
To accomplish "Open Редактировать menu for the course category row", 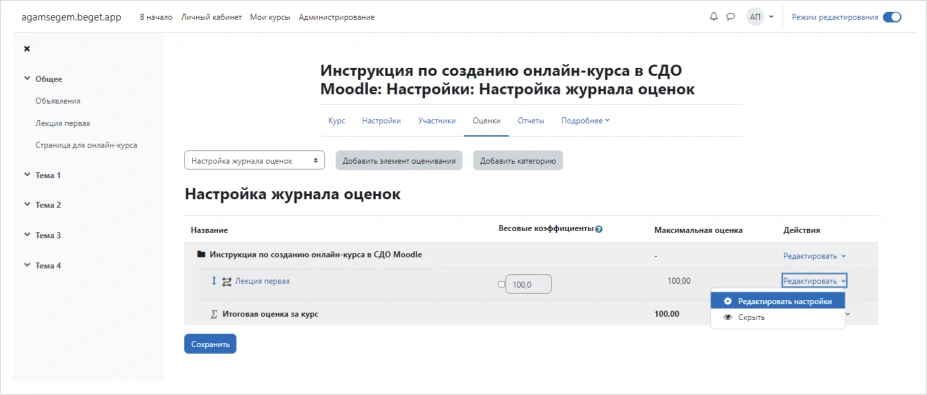I will click(x=814, y=256).
